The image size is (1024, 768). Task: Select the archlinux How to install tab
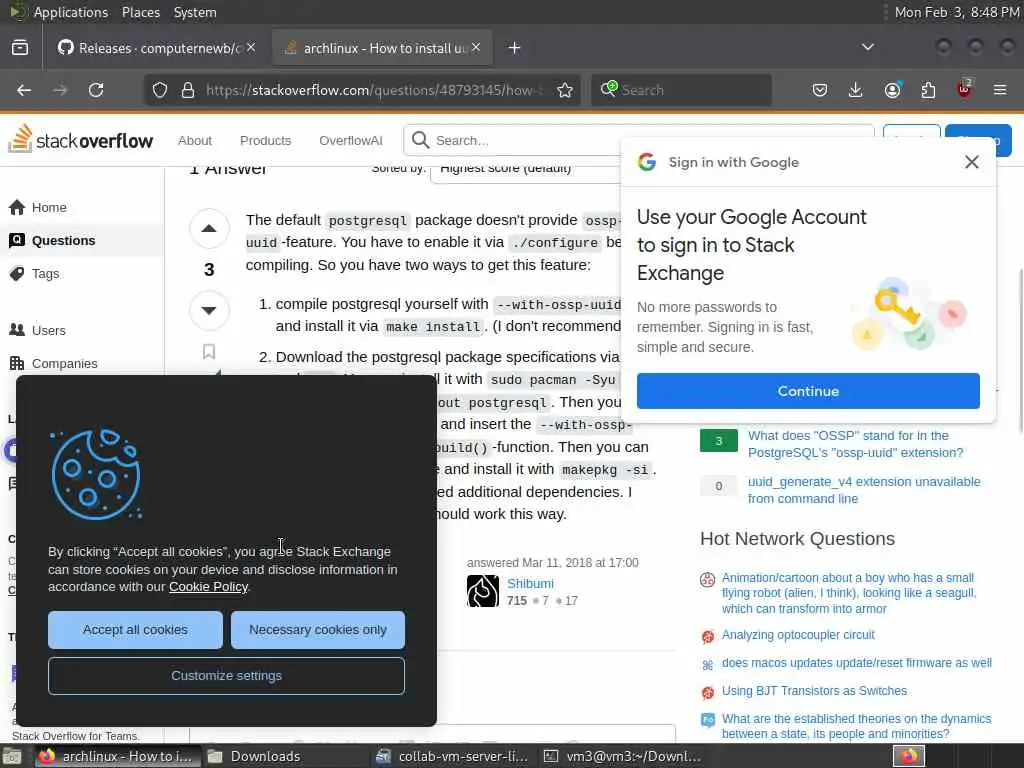(x=383, y=48)
